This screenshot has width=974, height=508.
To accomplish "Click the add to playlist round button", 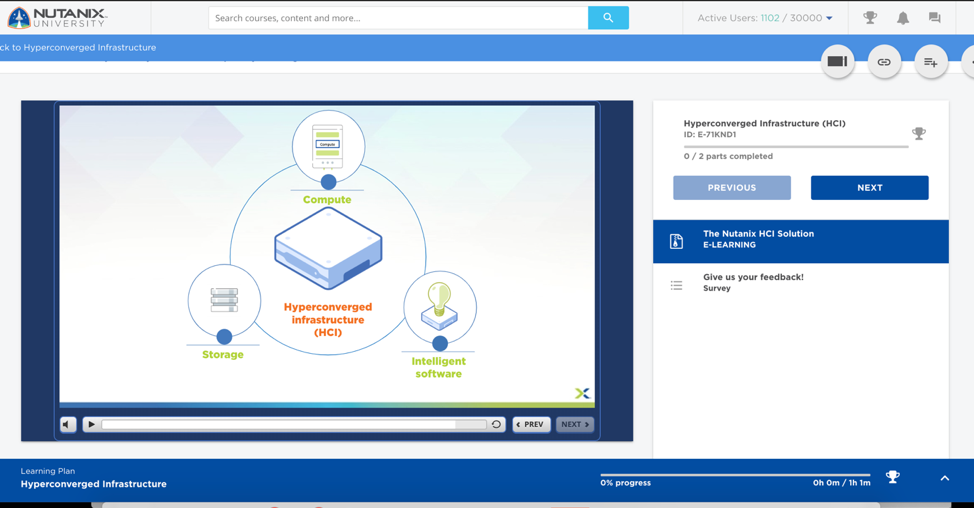I will (931, 61).
